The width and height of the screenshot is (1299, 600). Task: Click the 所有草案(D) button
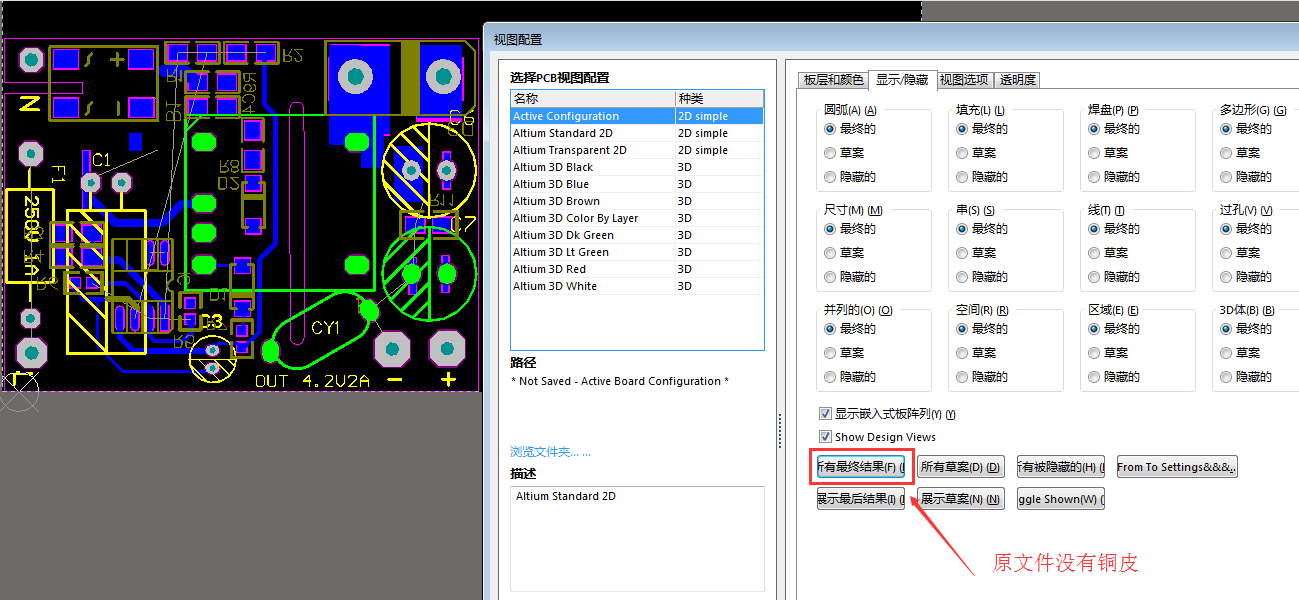[960, 467]
